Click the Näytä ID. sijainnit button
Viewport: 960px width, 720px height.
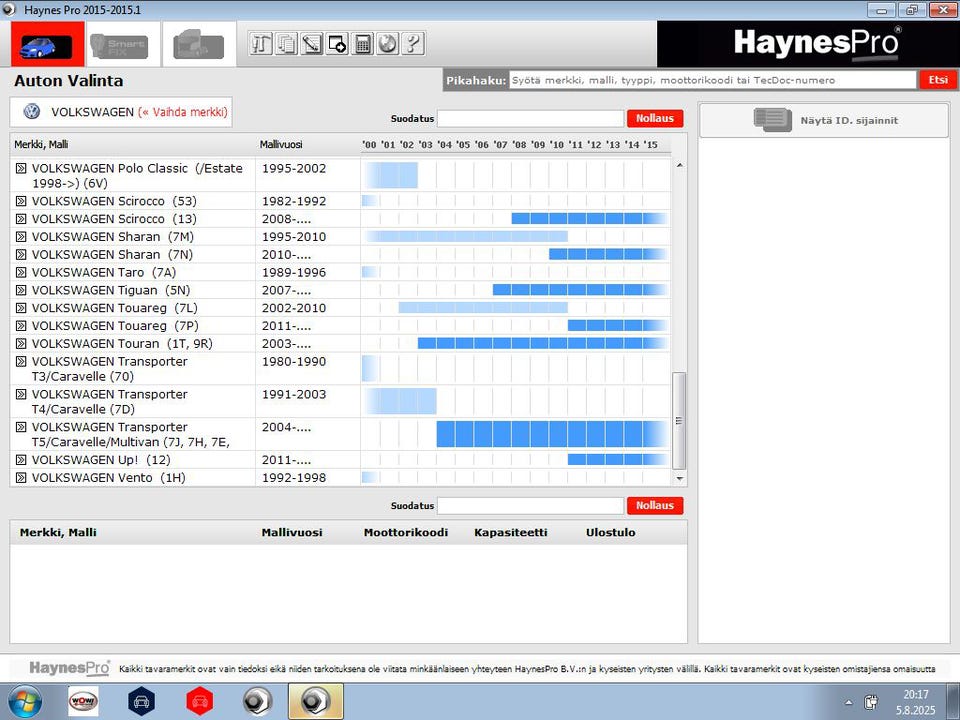click(x=824, y=120)
